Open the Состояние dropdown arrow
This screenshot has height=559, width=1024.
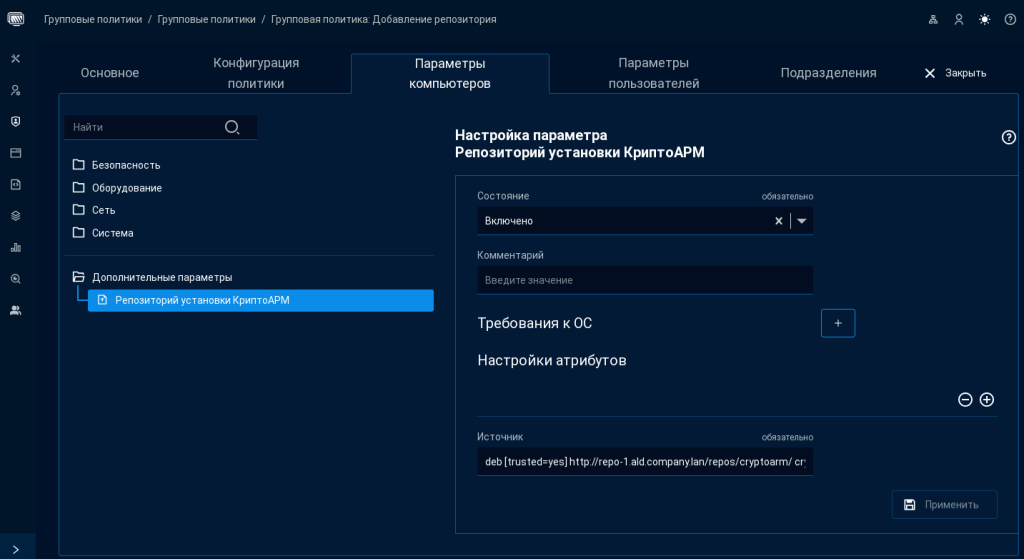[x=802, y=221]
